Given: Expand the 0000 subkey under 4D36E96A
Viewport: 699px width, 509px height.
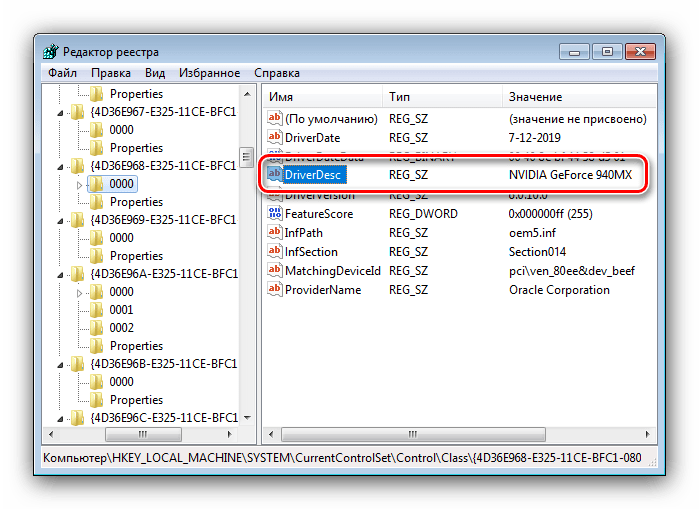Looking at the screenshot, I should (x=79, y=293).
